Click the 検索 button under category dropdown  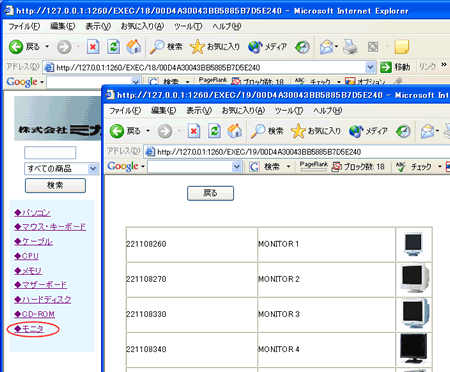pyautogui.click(x=55, y=186)
